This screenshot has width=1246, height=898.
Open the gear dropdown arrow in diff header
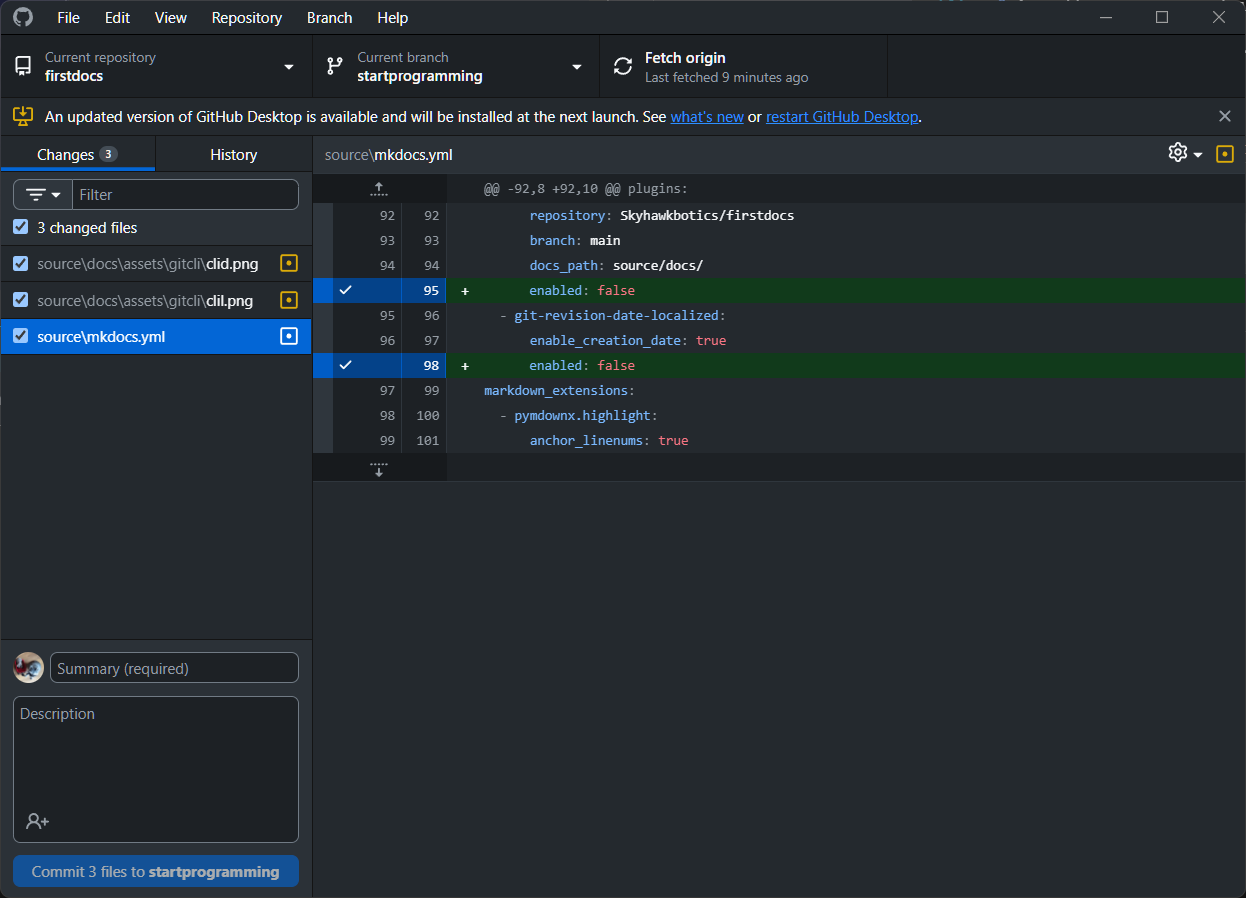1197,154
